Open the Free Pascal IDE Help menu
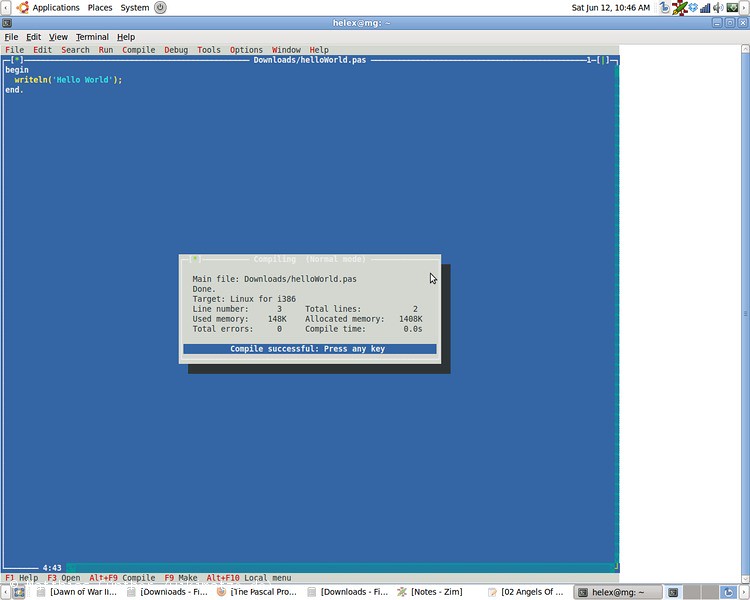The image size is (750, 600). [319, 50]
